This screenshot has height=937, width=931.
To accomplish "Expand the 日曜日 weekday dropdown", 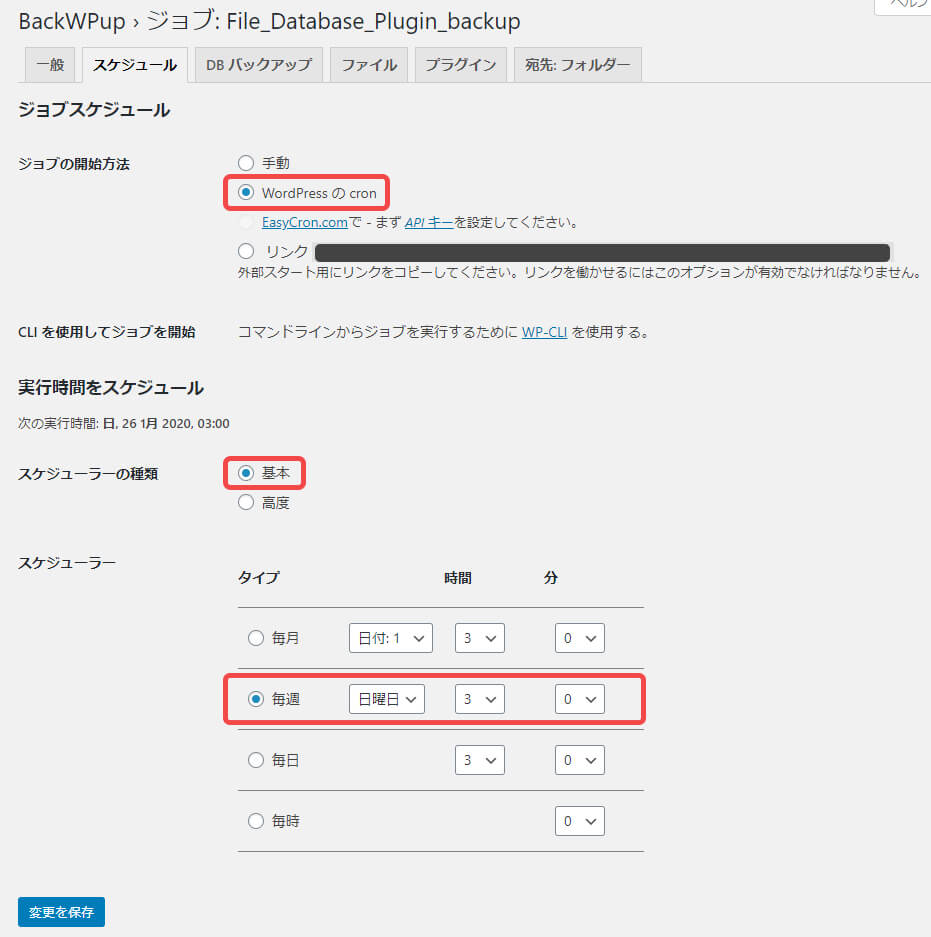I will click(x=386, y=699).
